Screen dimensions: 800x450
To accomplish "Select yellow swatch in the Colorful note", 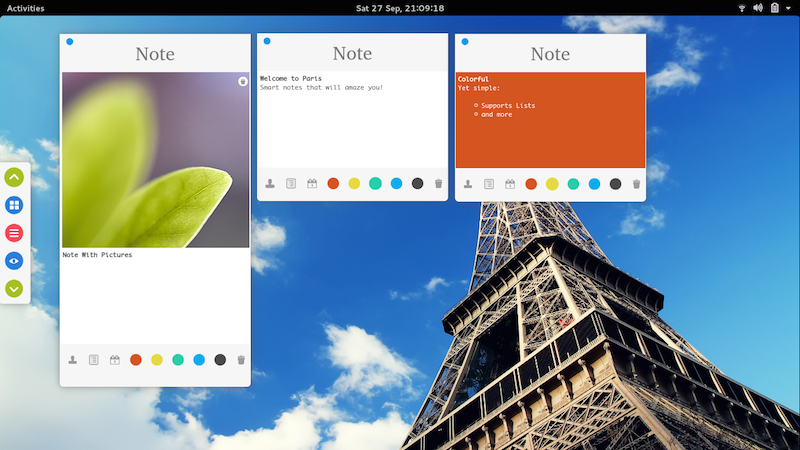I will pos(552,184).
